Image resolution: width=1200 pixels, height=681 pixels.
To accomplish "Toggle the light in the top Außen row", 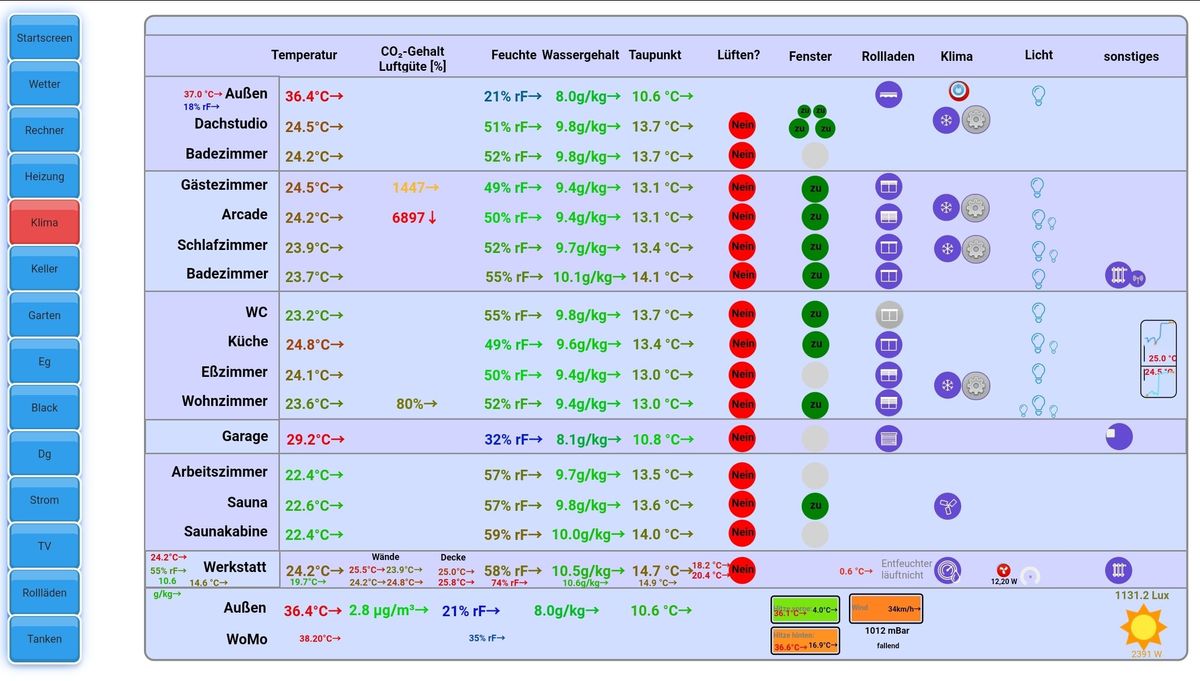I will coord(1038,96).
